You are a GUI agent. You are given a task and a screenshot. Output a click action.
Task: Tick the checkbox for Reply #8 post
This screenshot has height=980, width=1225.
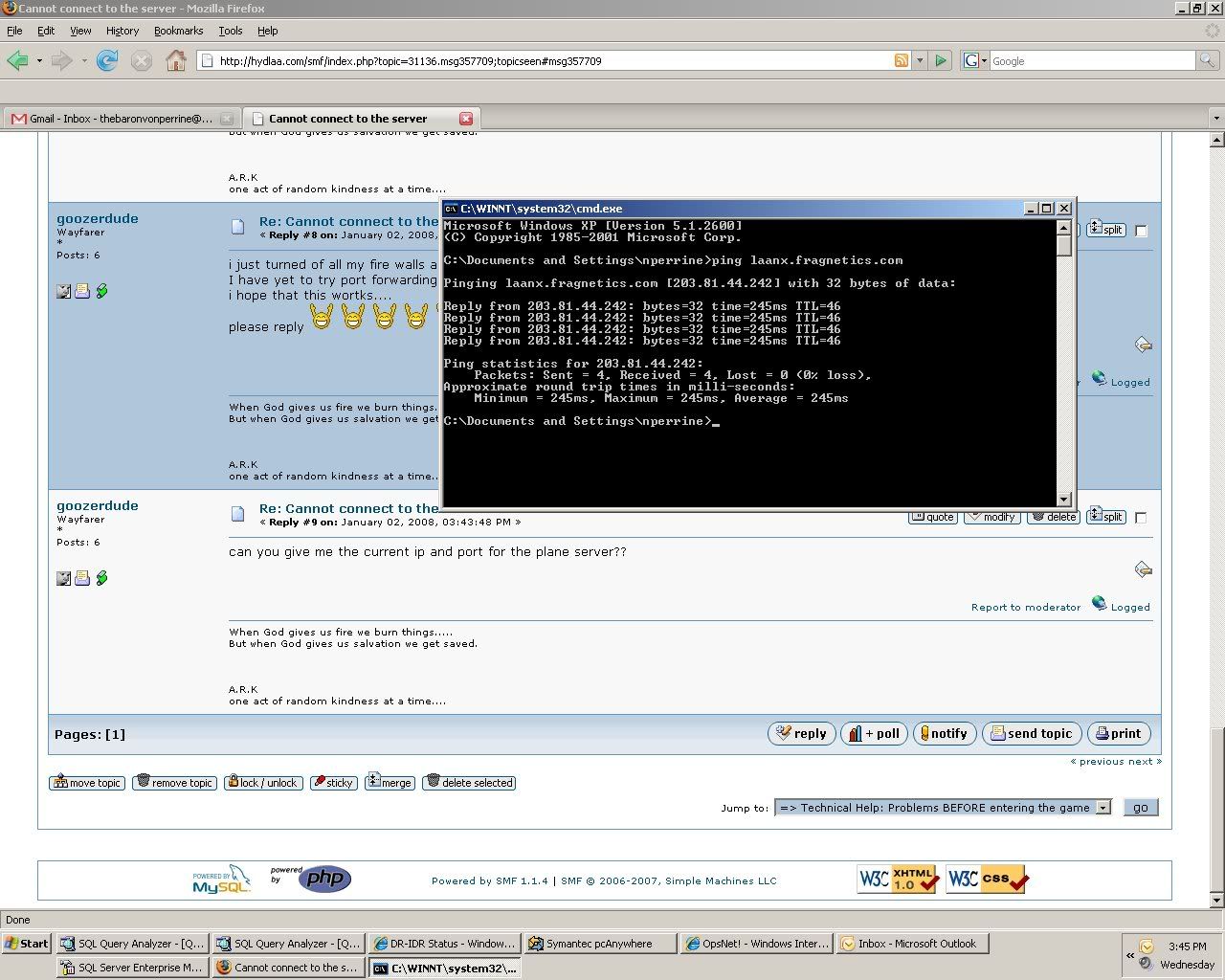click(1141, 231)
